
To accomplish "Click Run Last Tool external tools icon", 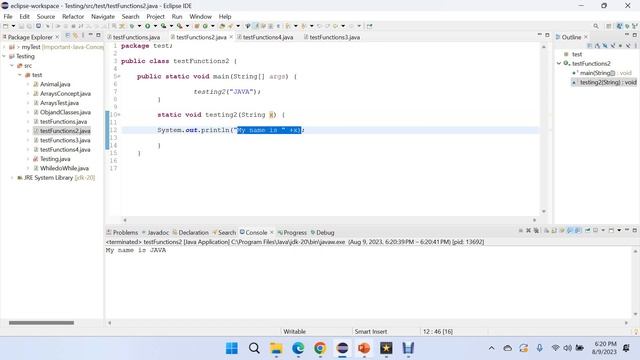I will [180, 26].
